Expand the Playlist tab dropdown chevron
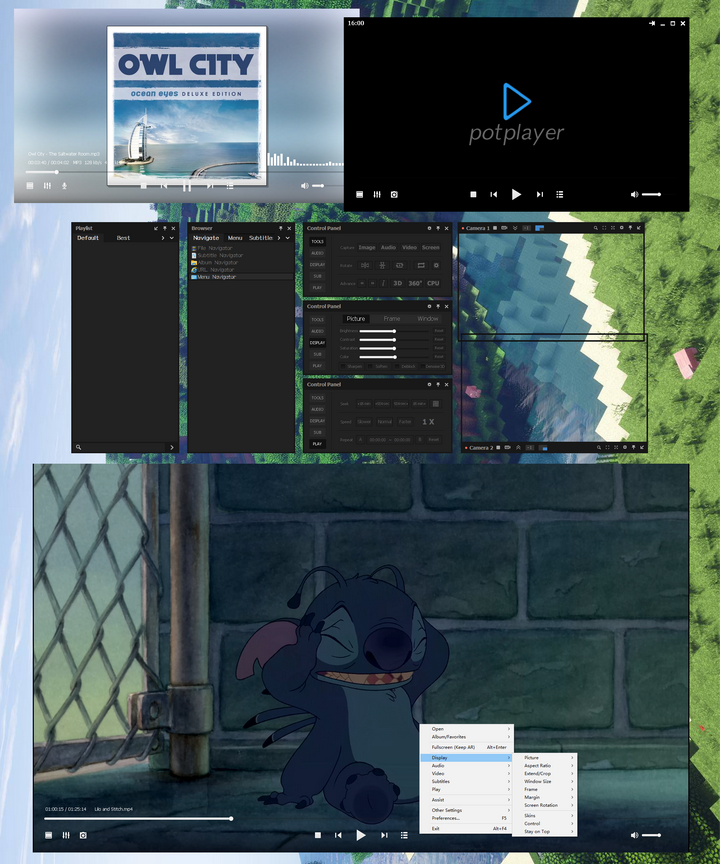The height and width of the screenshot is (864, 720). click(171, 238)
